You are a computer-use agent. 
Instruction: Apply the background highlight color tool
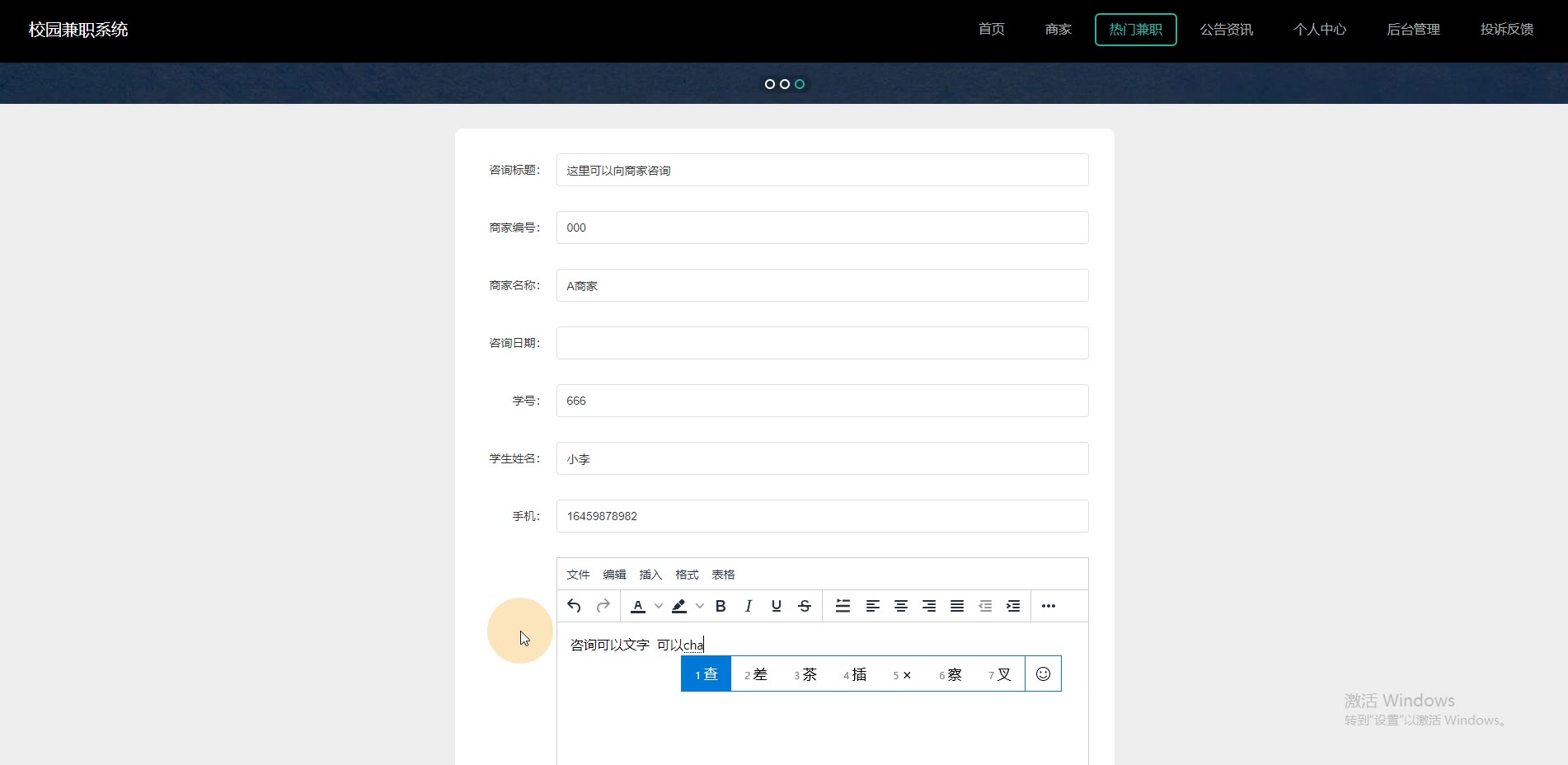point(679,606)
